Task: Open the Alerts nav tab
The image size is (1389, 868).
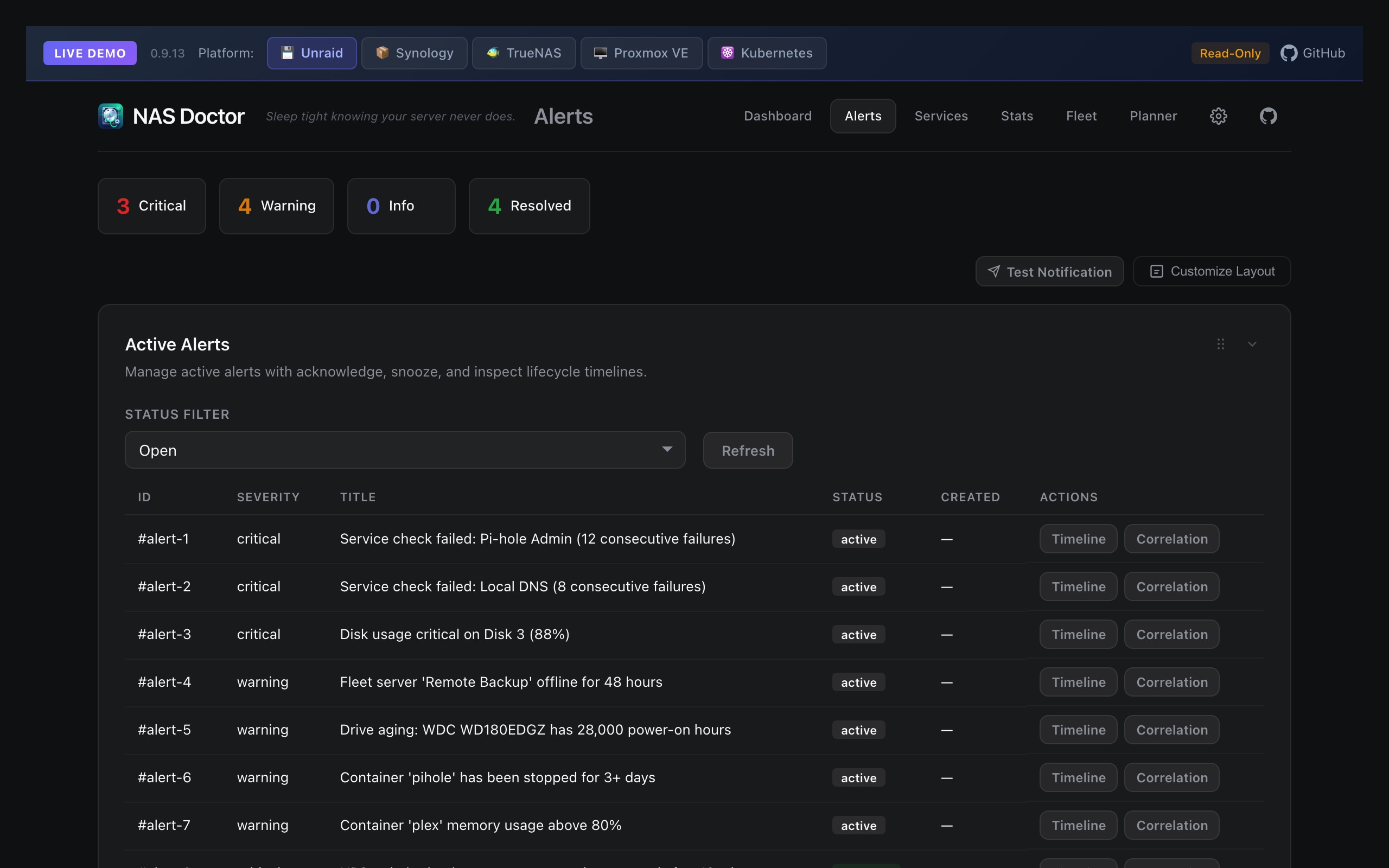Action: point(863,116)
